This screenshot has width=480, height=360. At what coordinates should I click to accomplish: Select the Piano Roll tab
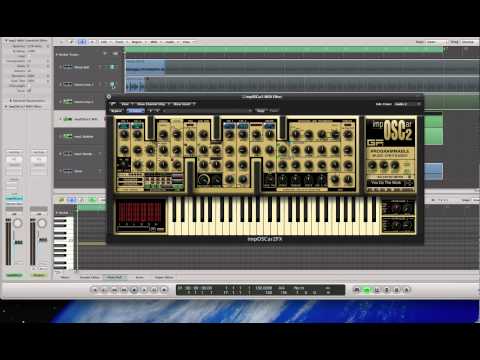tap(115, 277)
